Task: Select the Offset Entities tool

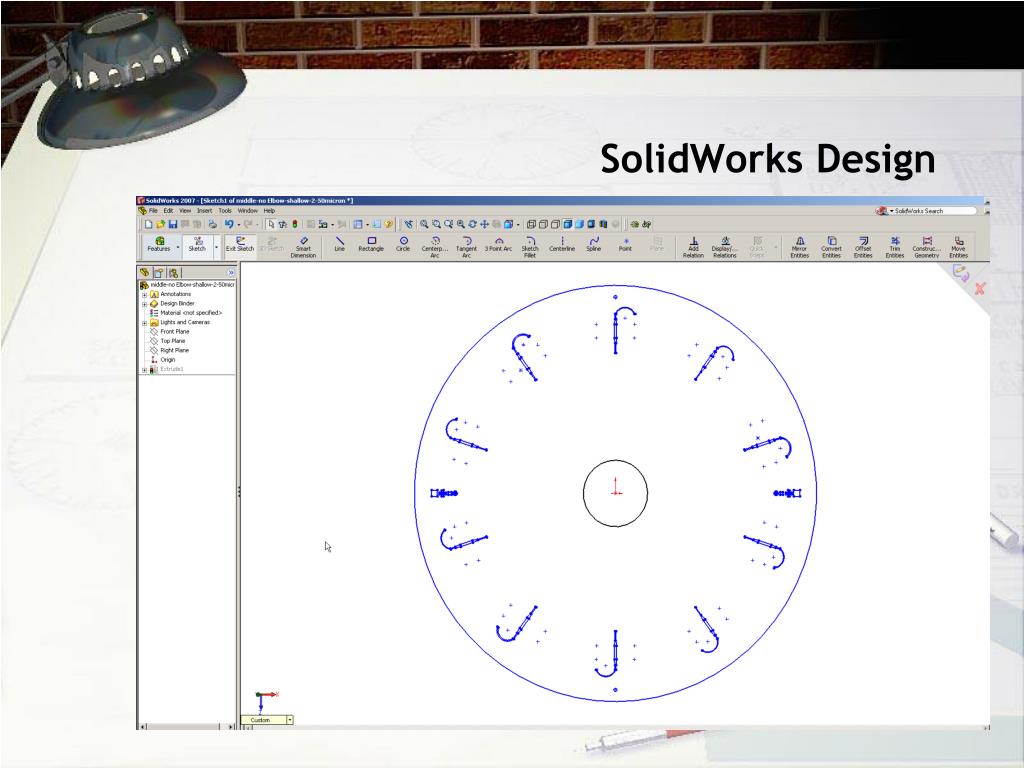Action: (863, 247)
